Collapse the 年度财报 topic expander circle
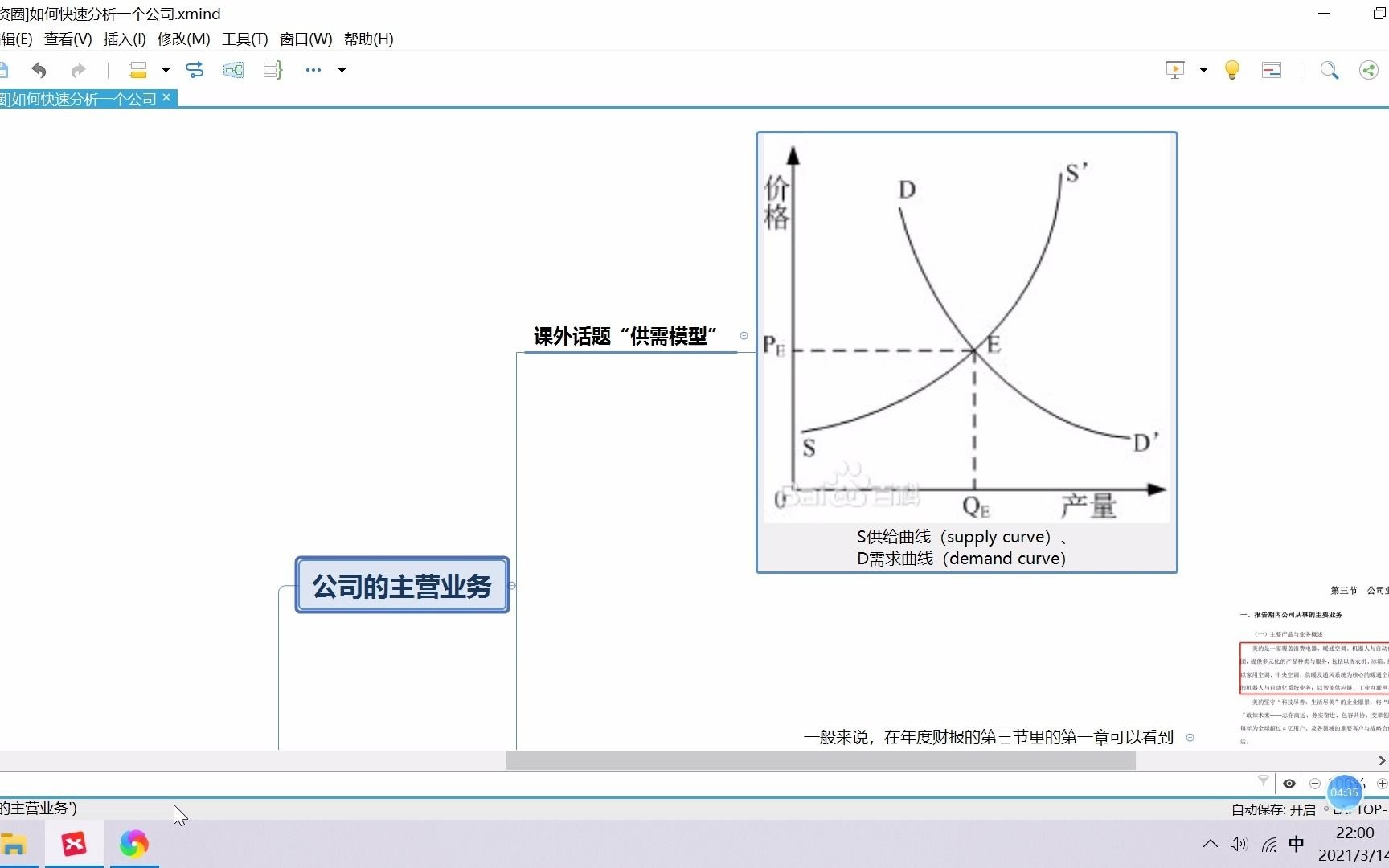 pyautogui.click(x=1190, y=737)
